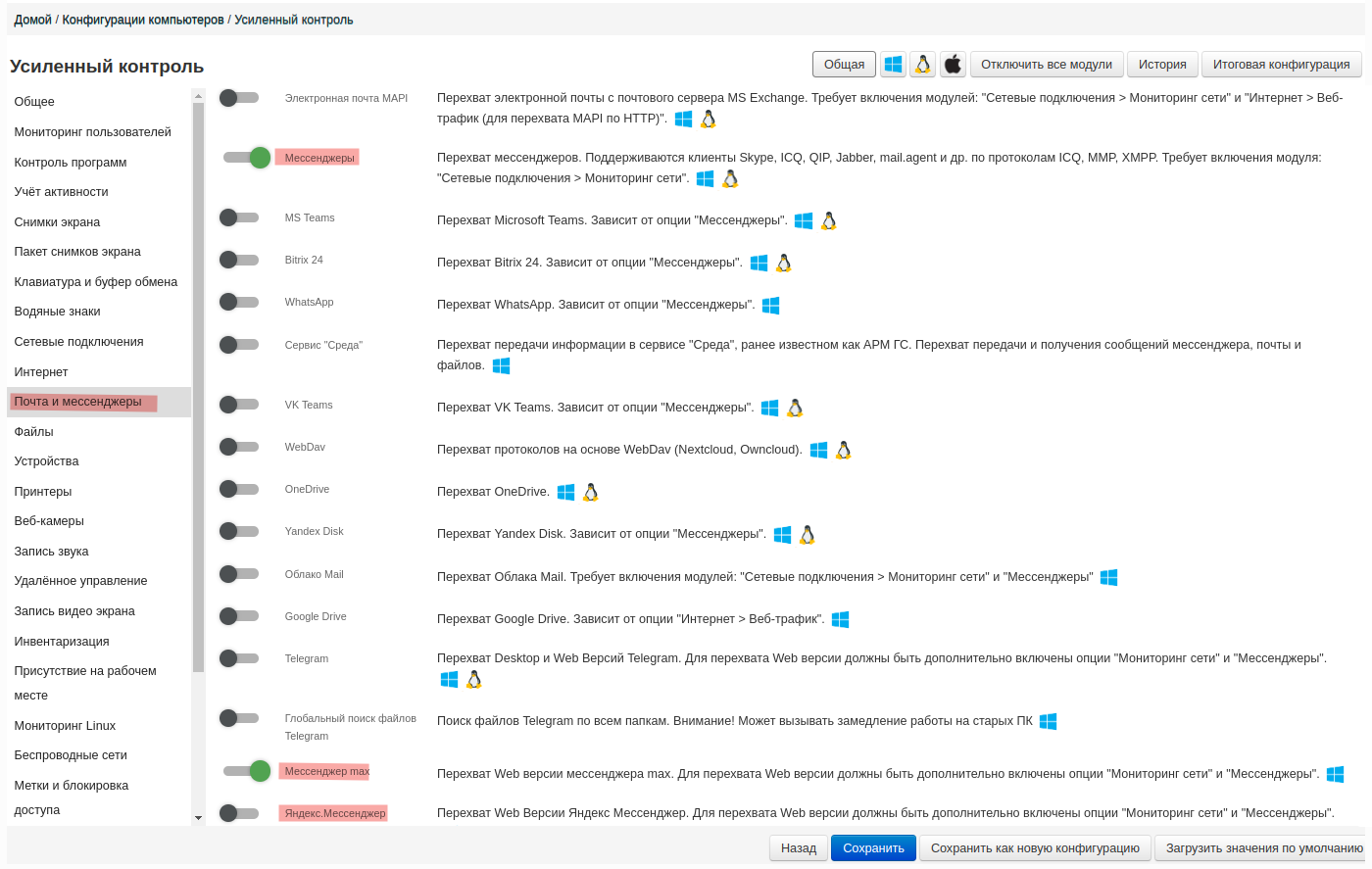Viewport: 1372px width, 869px height.
Task: Open the Итоговая конфигурация view
Action: tap(1281, 65)
